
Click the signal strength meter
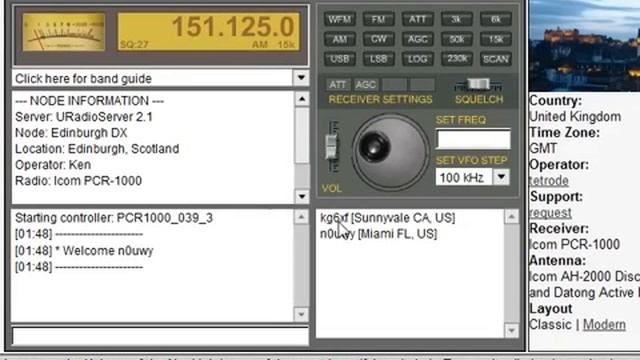coord(64,32)
